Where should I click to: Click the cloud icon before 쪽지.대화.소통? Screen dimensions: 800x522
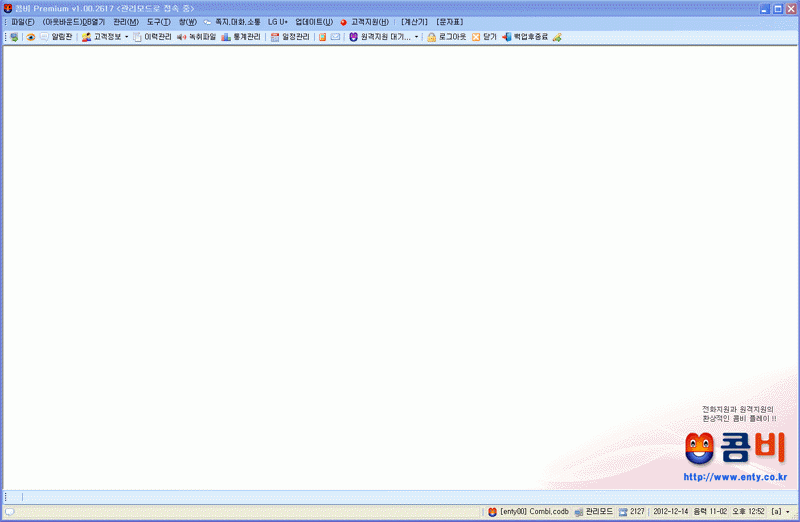207,22
